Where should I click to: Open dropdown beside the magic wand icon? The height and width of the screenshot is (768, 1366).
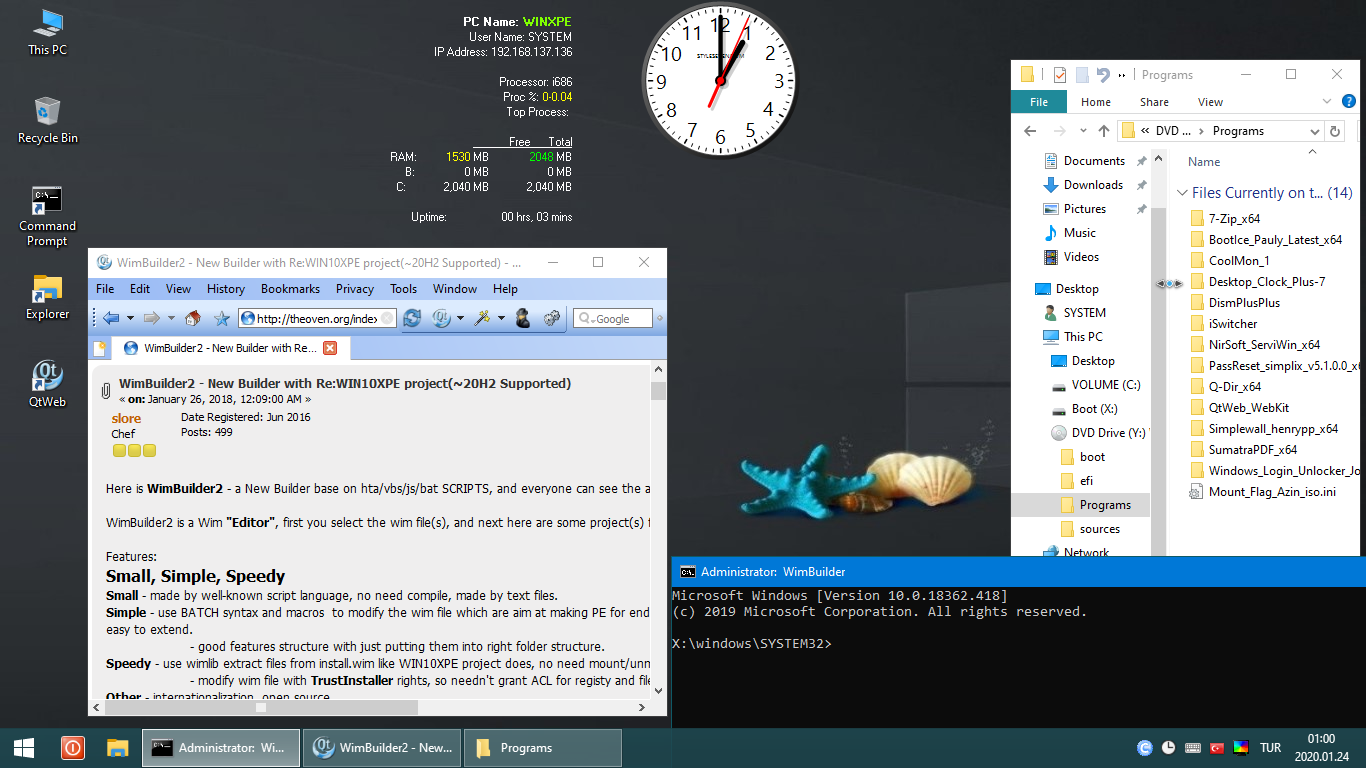point(500,319)
